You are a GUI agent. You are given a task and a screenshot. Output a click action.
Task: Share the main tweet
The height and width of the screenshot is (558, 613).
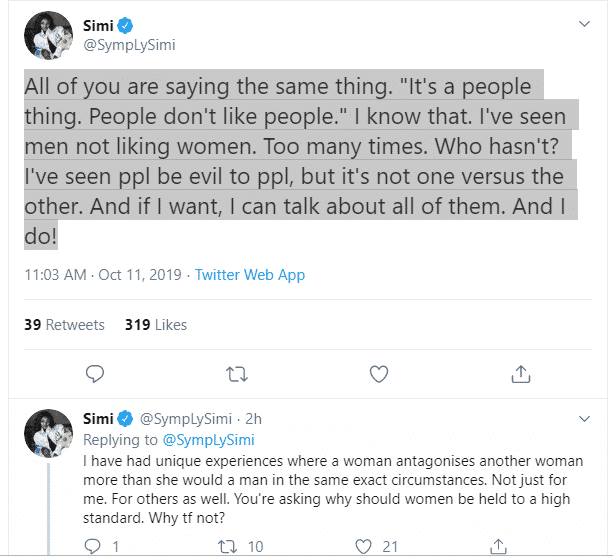pos(520,374)
